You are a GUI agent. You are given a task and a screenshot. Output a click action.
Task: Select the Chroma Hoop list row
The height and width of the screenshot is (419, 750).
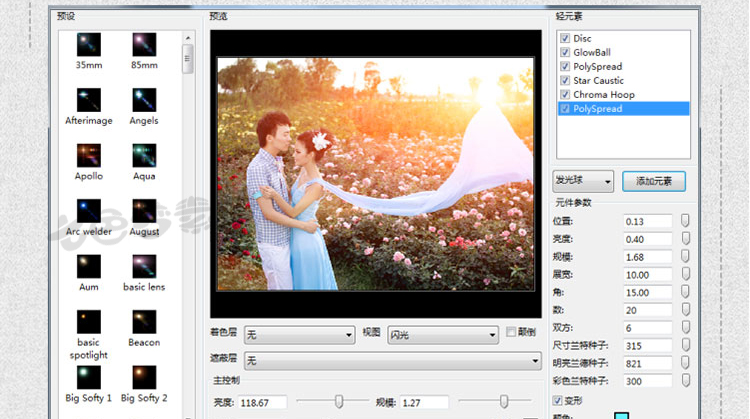623,94
